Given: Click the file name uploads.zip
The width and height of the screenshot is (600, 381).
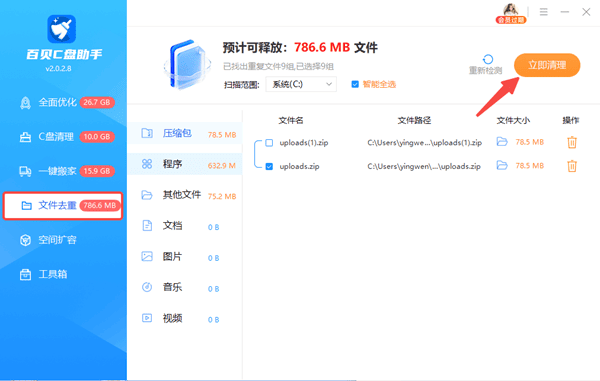Looking at the screenshot, I should (x=299, y=166).
